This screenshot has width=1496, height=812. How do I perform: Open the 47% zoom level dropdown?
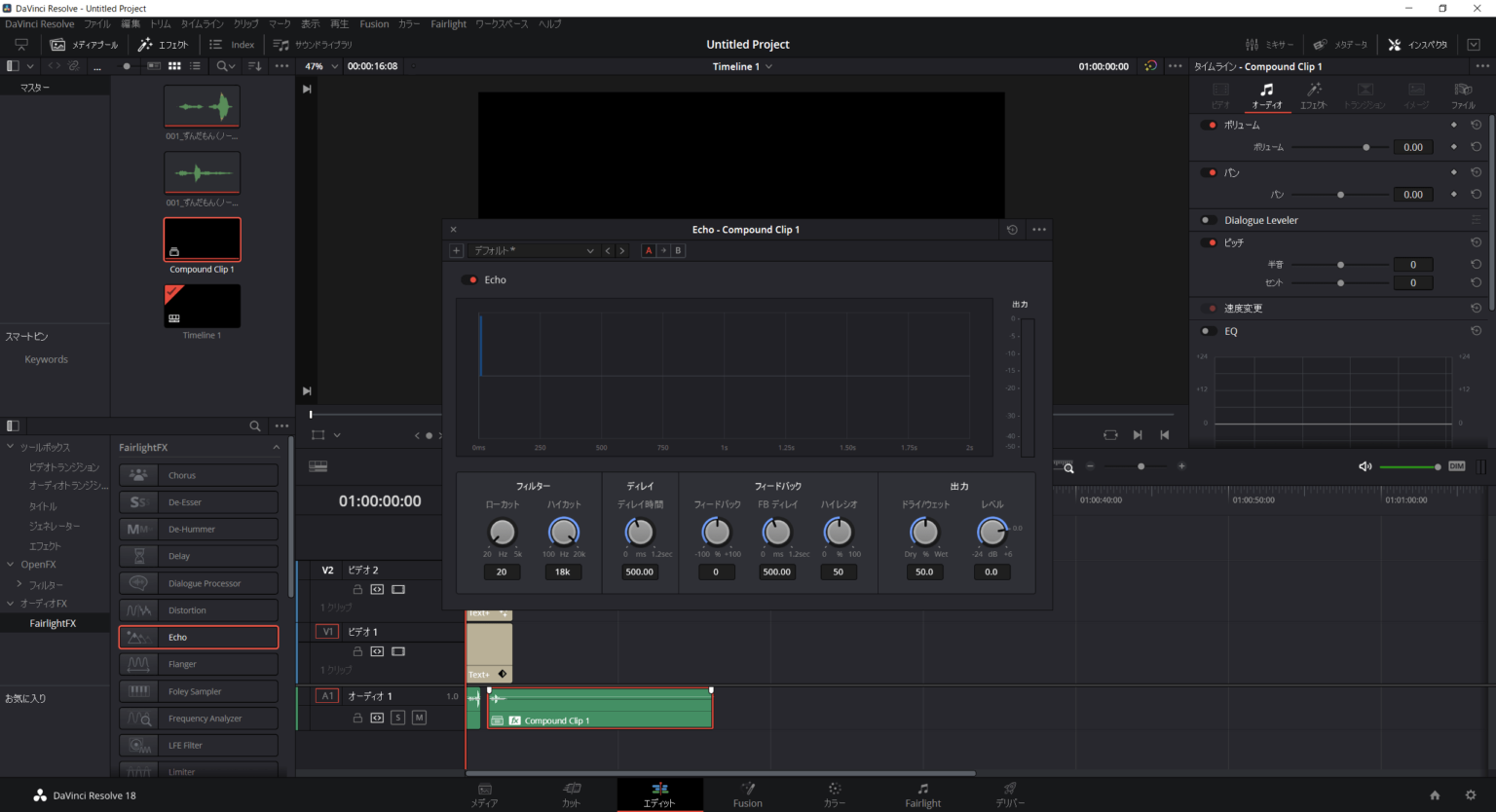pos(321,66)
